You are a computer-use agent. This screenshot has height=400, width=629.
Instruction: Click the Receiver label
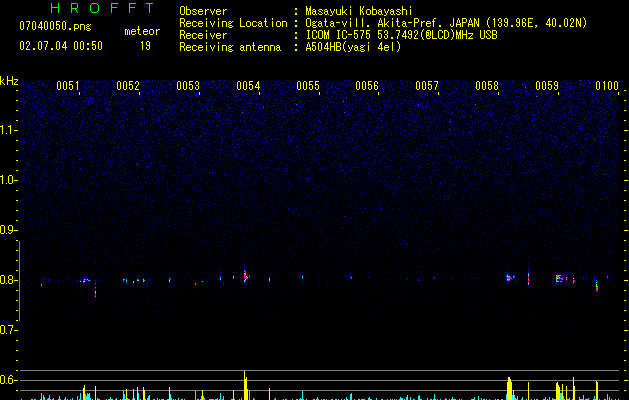pos(203,35)
